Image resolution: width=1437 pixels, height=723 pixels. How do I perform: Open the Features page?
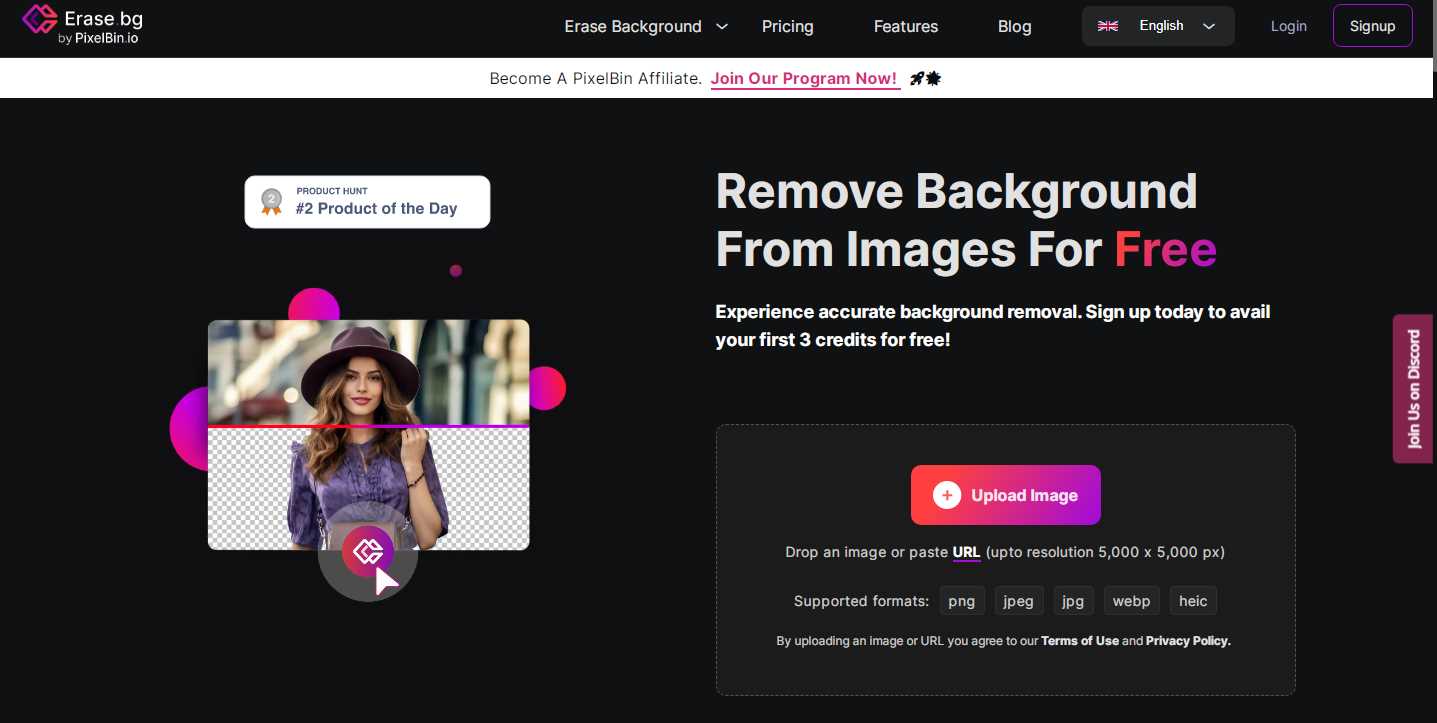tap(906, 27)
